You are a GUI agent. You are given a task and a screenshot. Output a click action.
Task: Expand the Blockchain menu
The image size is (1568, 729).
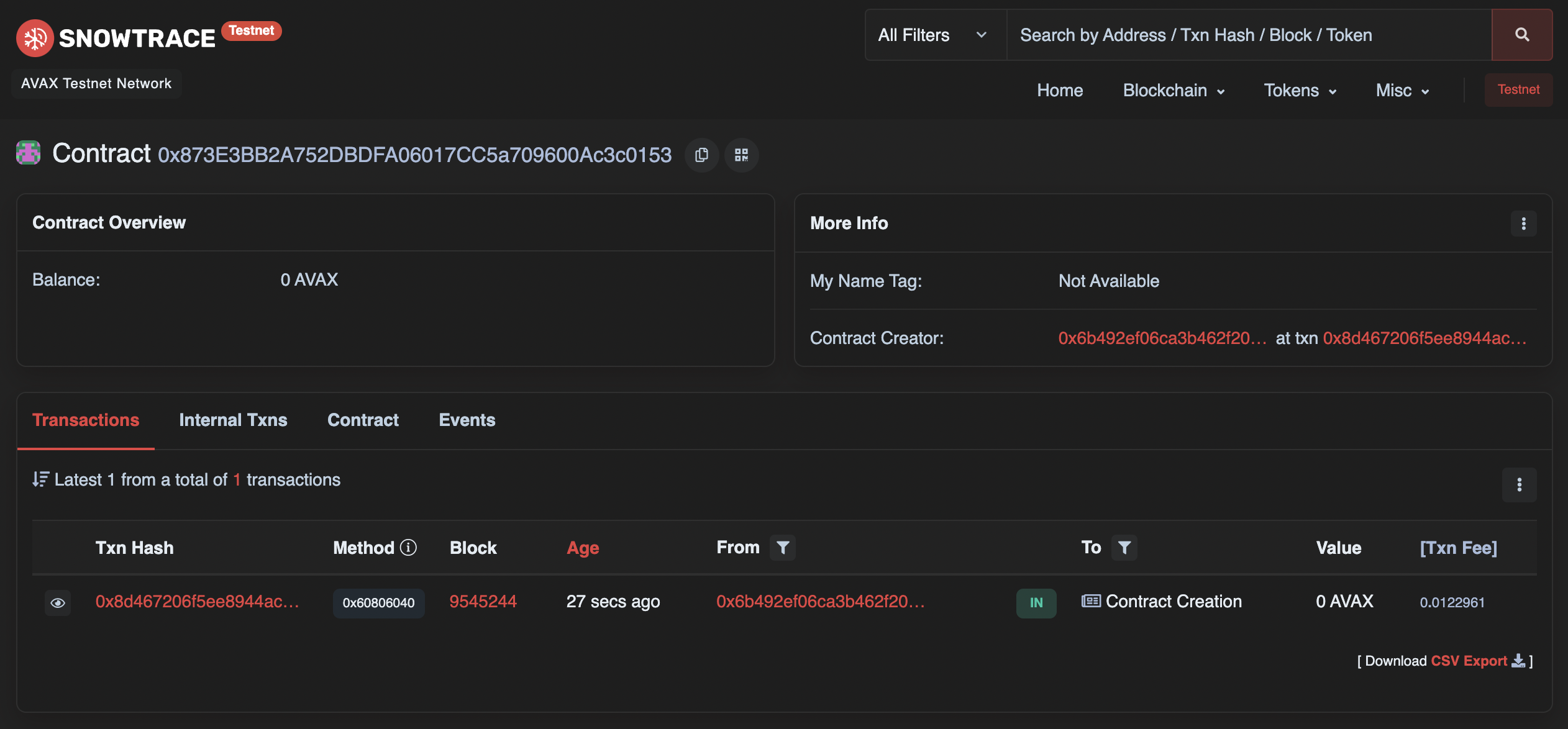pos(1173,91)
